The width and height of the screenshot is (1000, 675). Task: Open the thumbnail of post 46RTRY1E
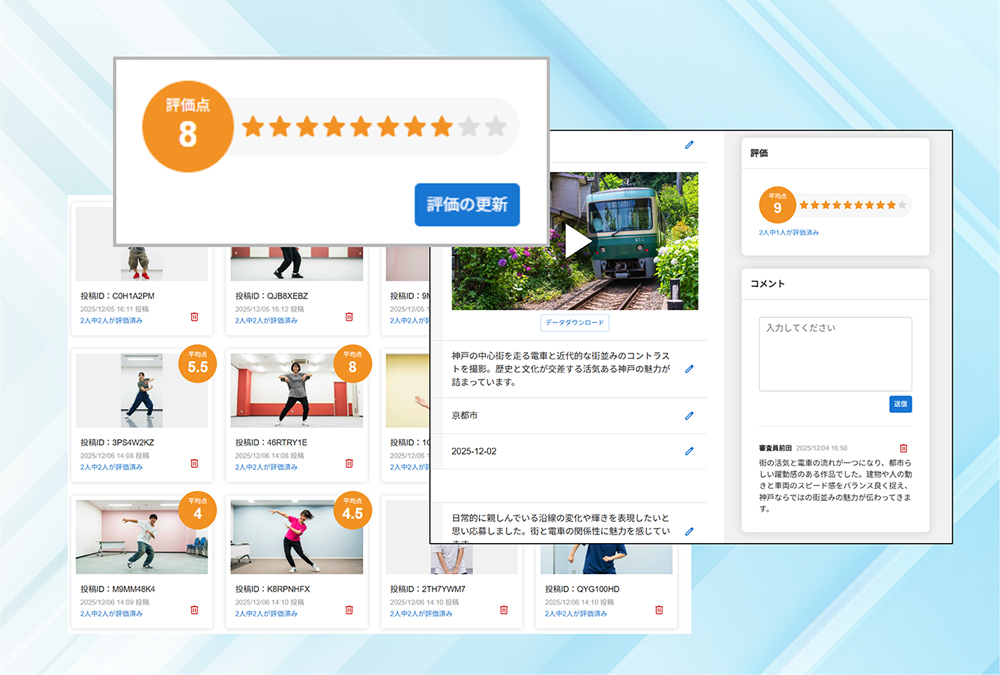coord(297,390)
